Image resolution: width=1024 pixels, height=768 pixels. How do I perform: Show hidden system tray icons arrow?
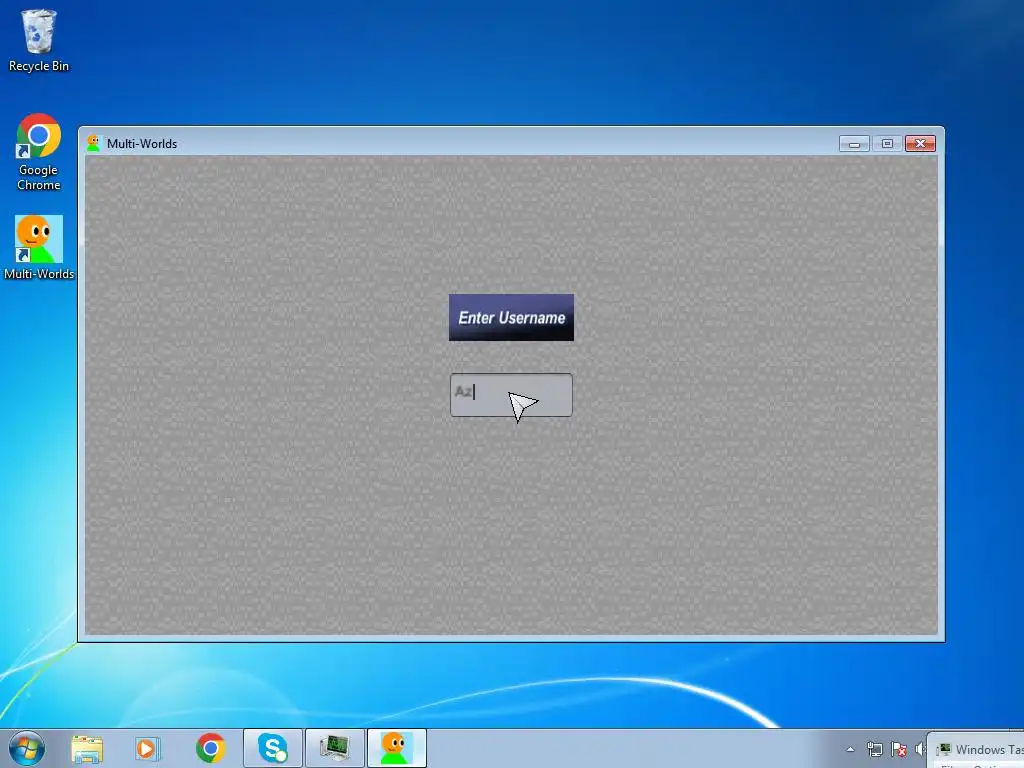point(850,749)
